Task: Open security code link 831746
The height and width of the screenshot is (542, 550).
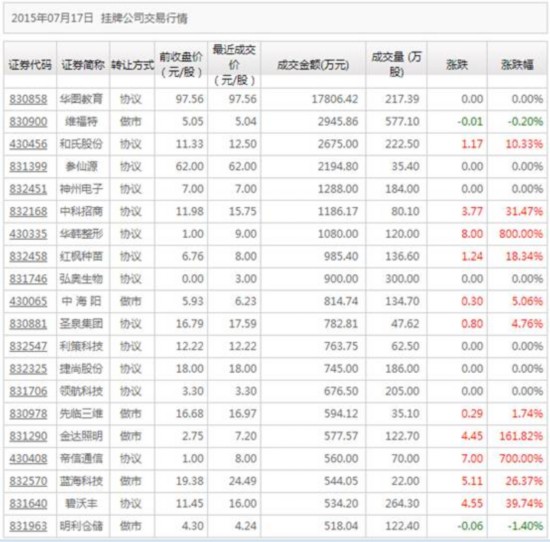Action: coord(28,279)
